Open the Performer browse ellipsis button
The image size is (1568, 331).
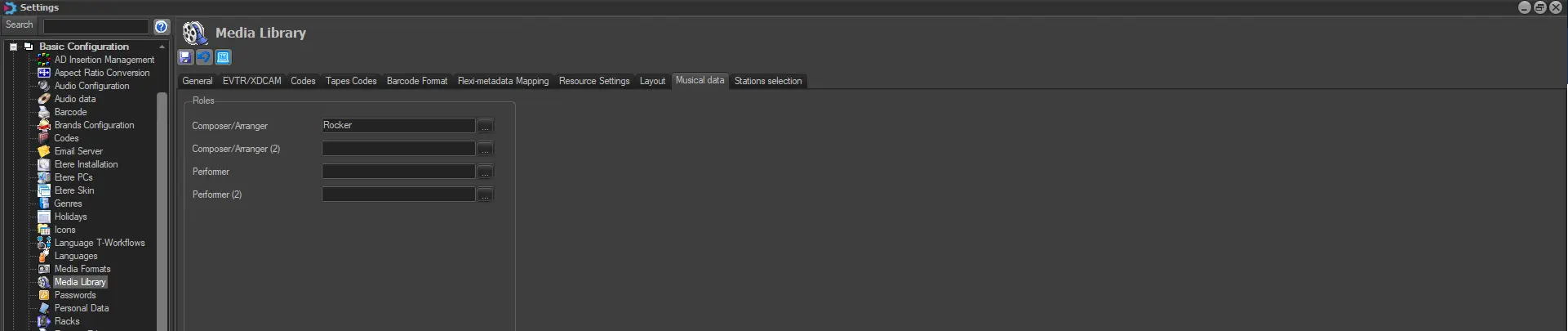pyautogui.click(x=485, y=172)
